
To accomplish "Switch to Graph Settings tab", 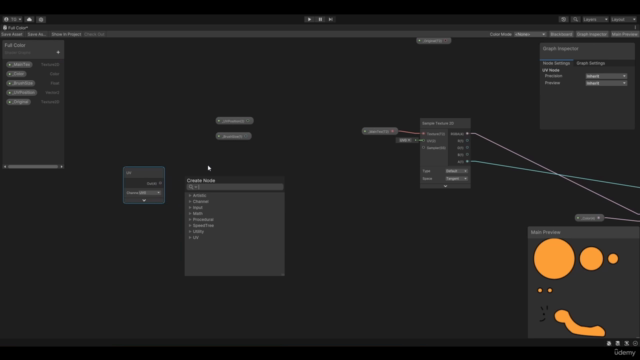I will [591, 63].
